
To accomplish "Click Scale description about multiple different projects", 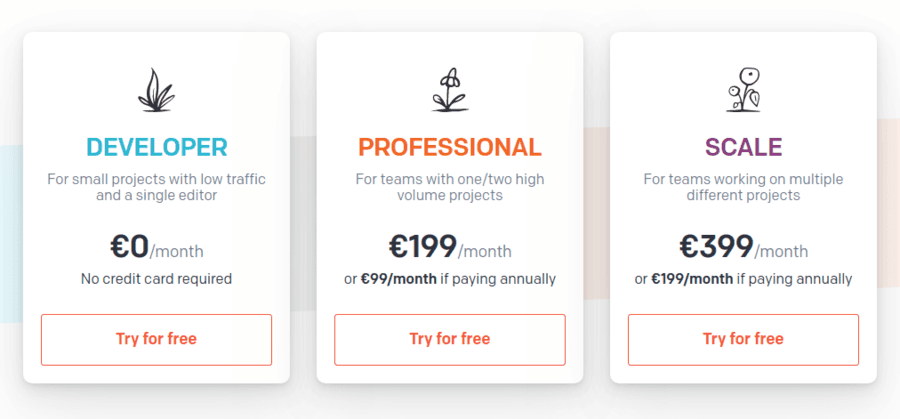I will [743, 187].
